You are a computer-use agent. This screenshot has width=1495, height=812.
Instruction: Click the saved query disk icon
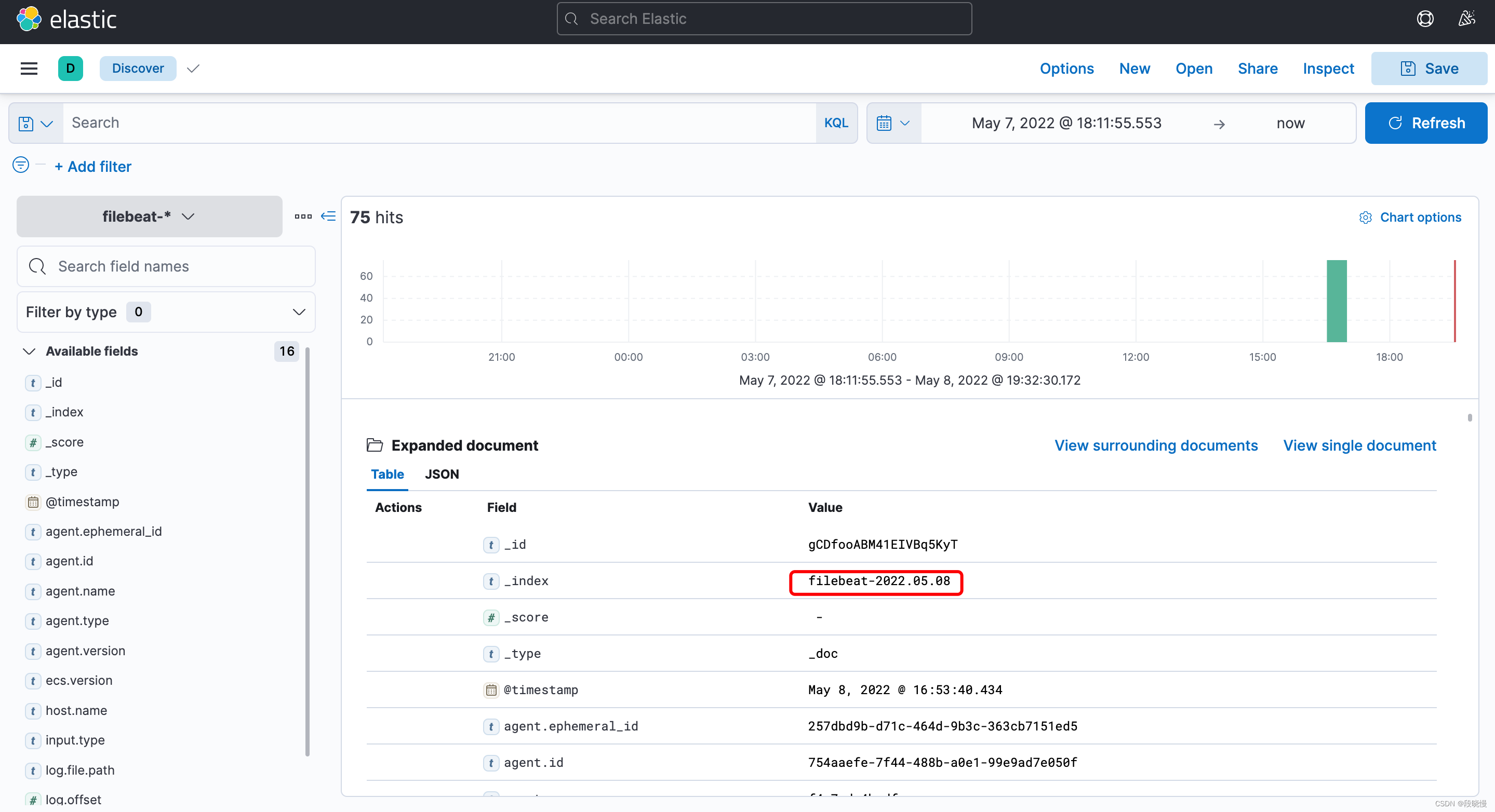click(25, 123)
